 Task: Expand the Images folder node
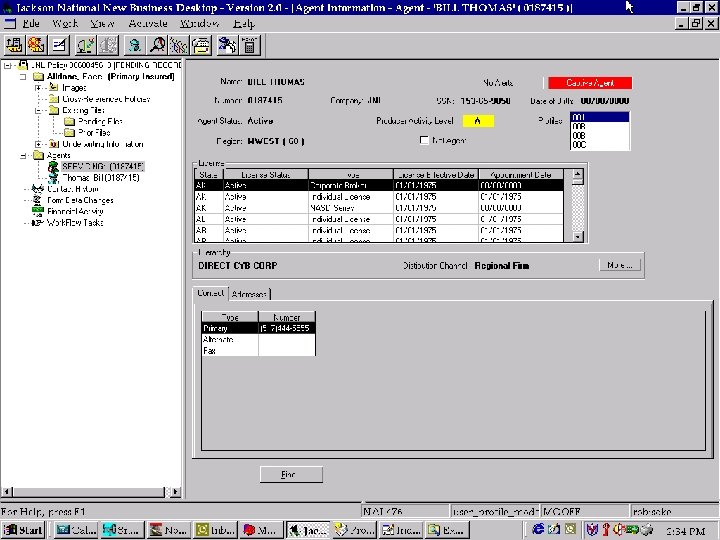click(x=39, y=87)
